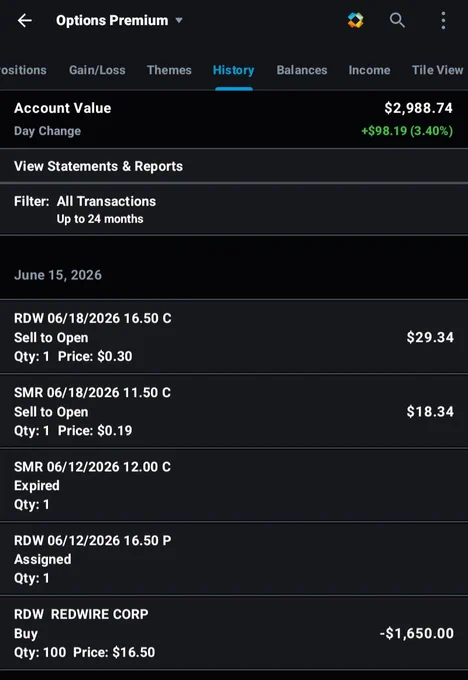The image size is (468, 680).
Task: Switch to the Themes tab
Action: click(x=169, y=70)
